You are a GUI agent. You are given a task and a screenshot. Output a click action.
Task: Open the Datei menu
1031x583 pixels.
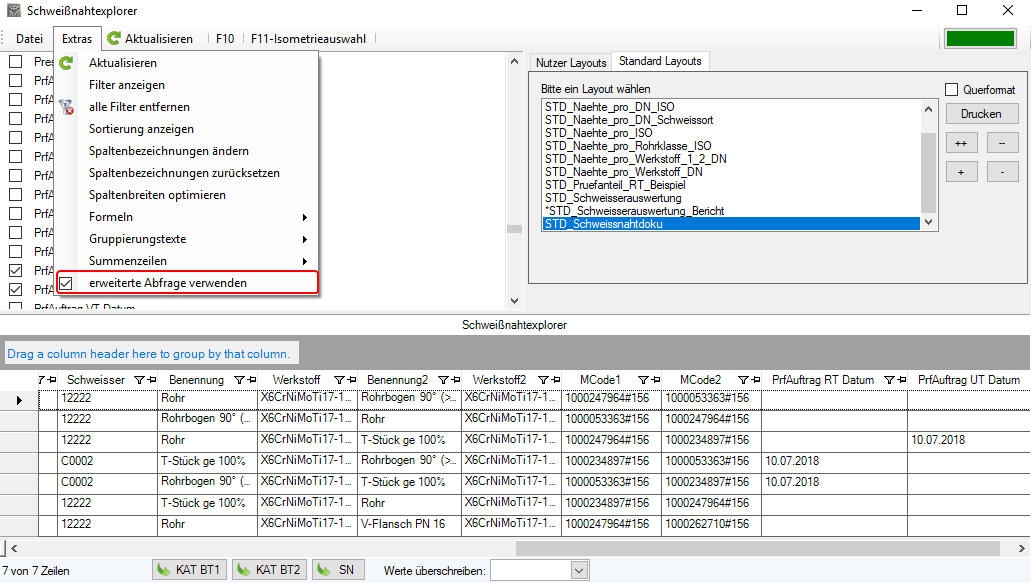[29, 39]
